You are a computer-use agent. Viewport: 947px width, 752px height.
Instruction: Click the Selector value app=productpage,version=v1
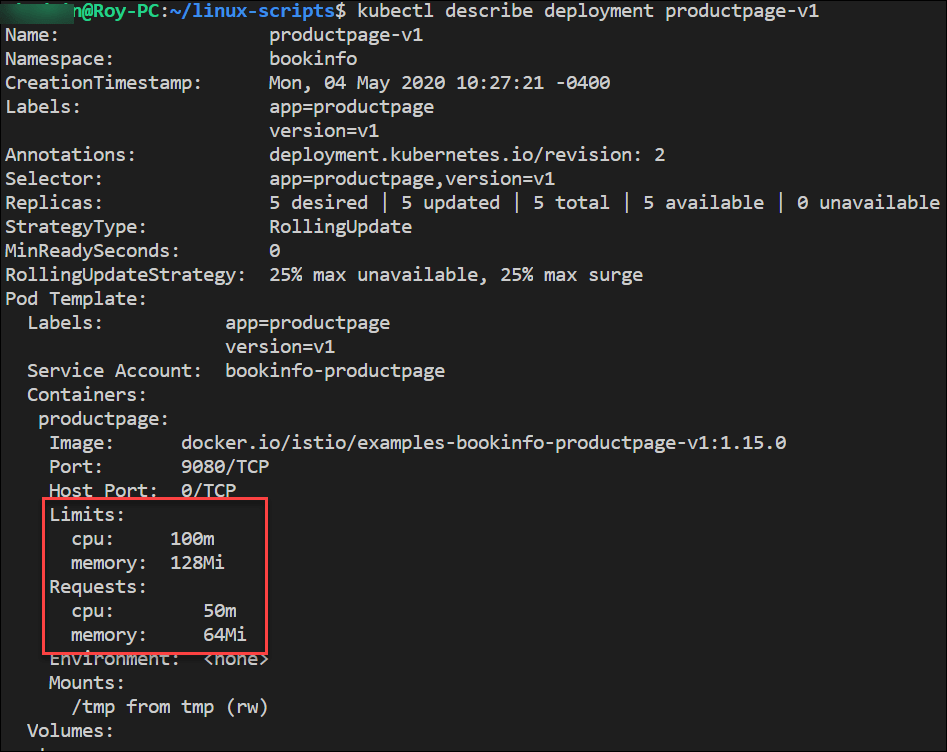coord(412,179)
